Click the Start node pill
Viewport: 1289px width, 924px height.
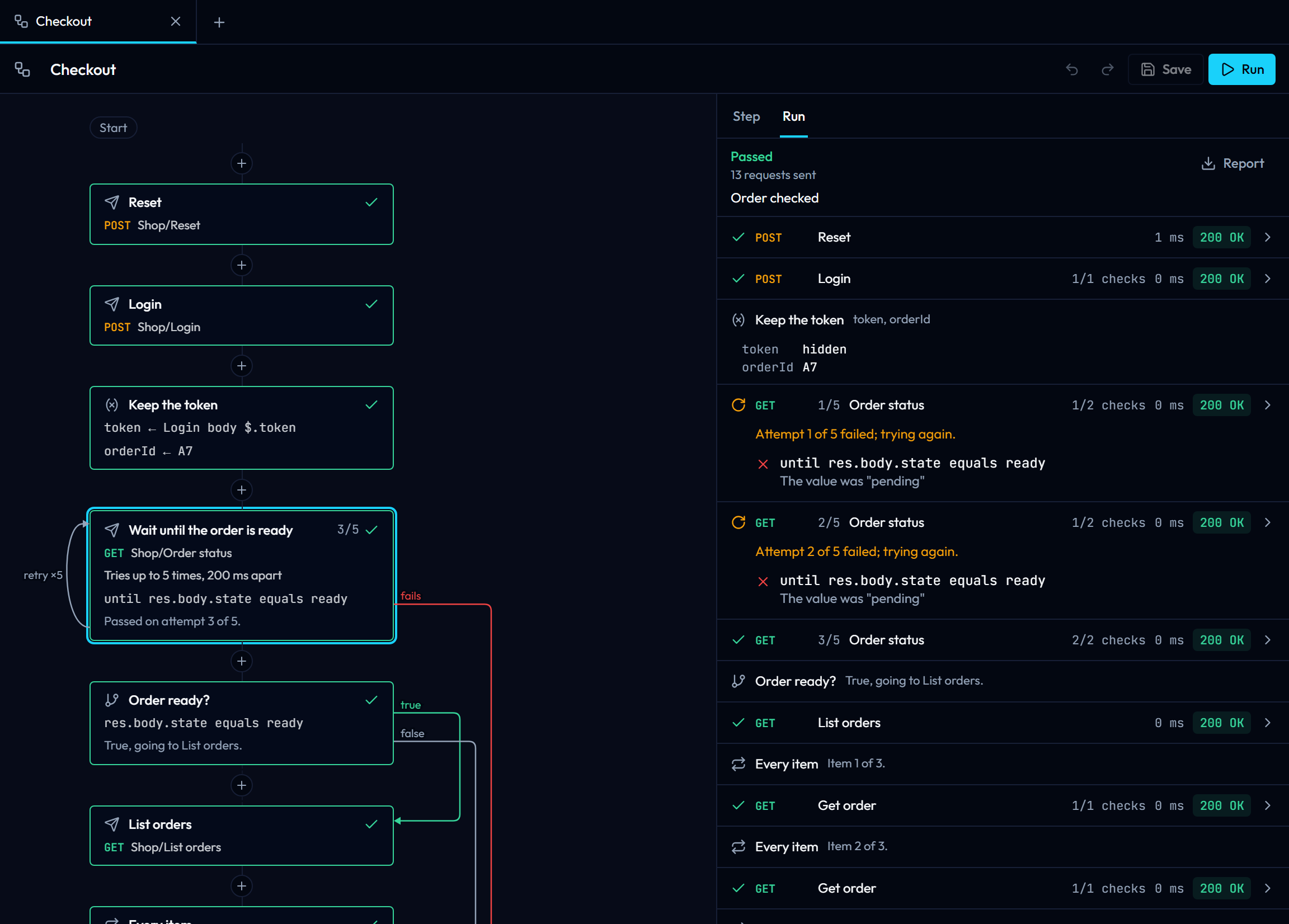coord(113,128)
